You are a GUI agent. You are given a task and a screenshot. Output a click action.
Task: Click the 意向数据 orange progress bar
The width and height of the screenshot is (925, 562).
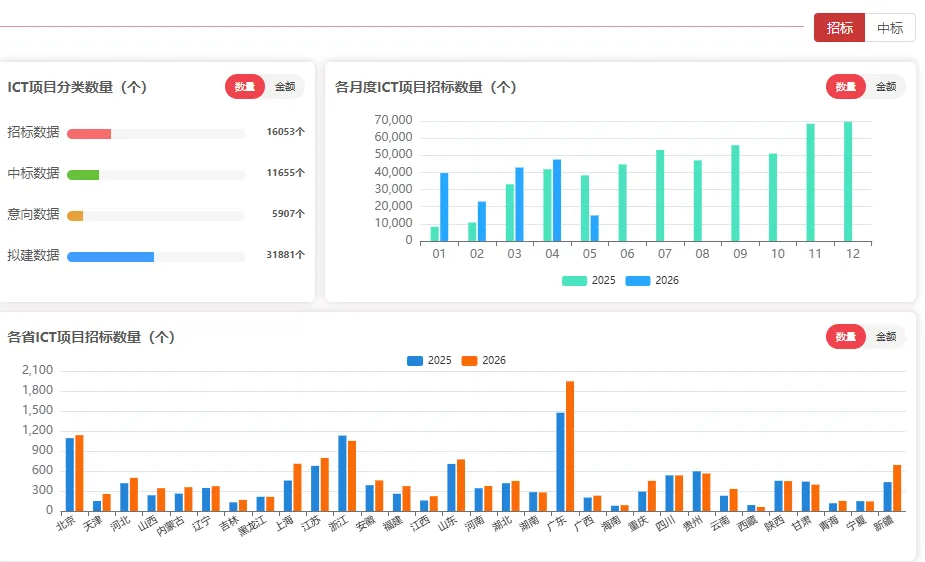pos(75,216)
